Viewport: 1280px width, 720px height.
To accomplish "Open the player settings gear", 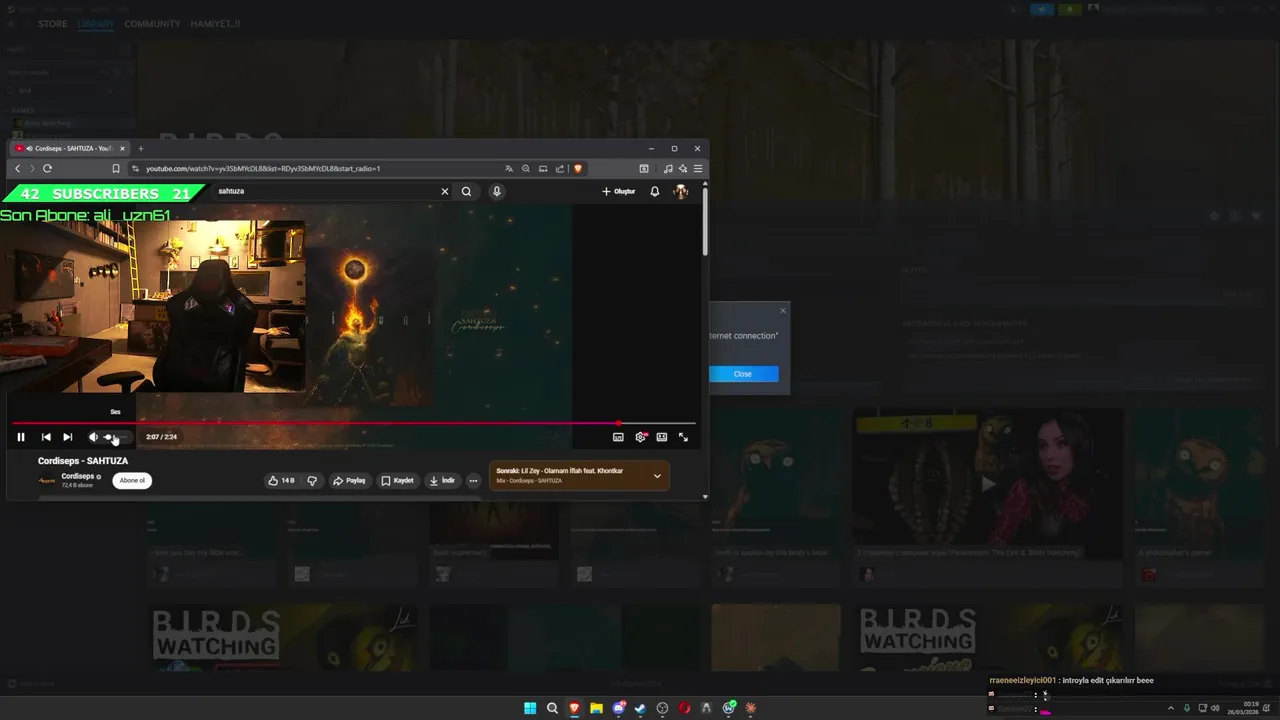I will pyautogui.click(x=641, y=437).
